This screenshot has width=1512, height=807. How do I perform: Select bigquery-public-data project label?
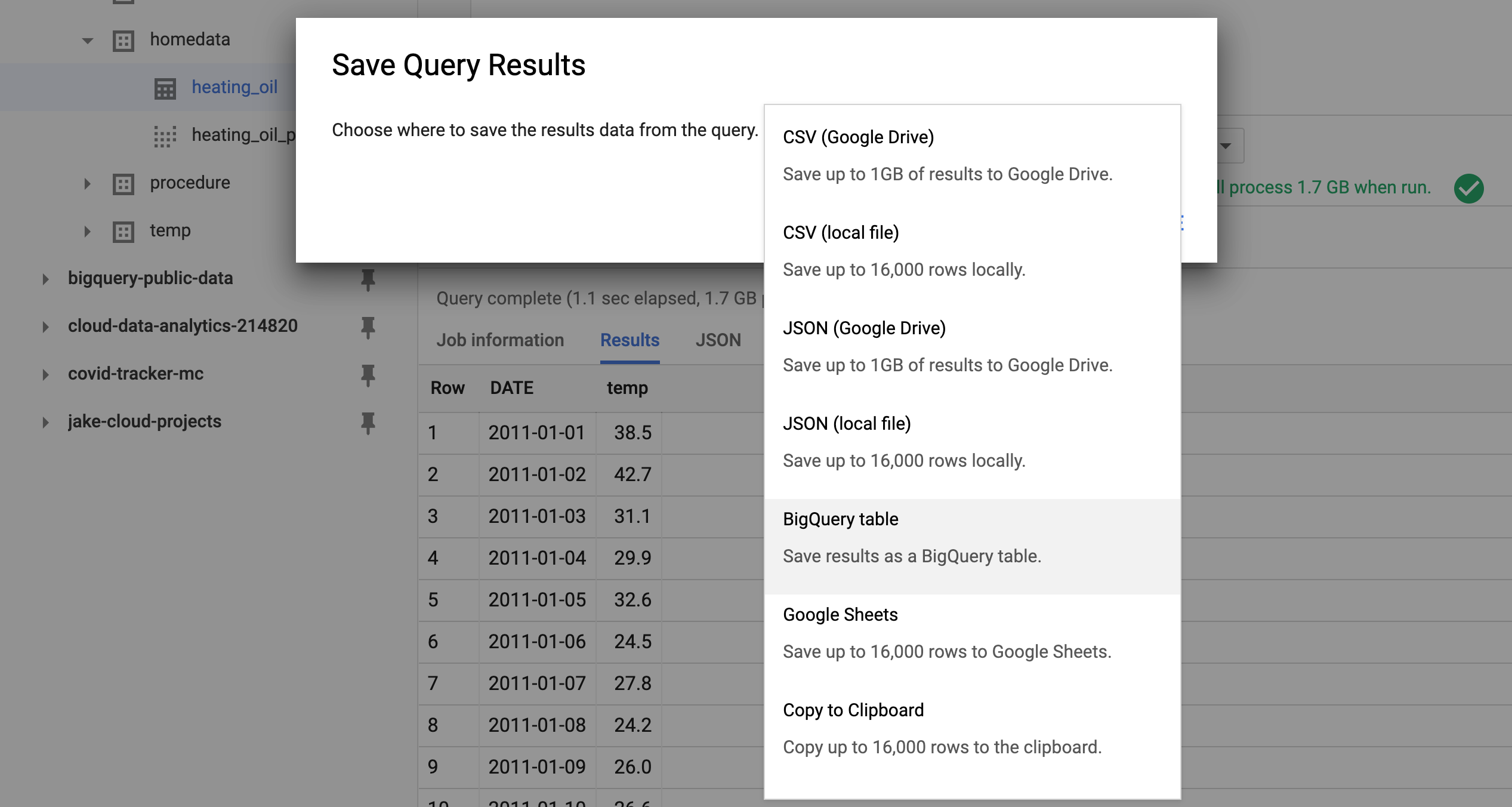click(x=150, y=278)
